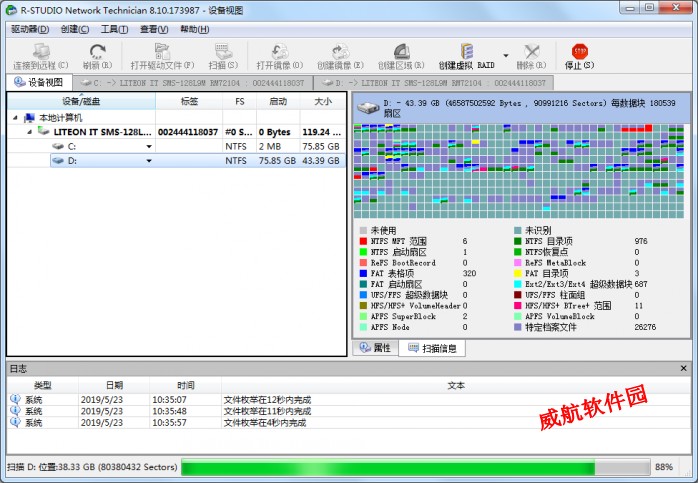Select the log entry at 10:35:48
The image size is (698, 483).
point(349,411)
